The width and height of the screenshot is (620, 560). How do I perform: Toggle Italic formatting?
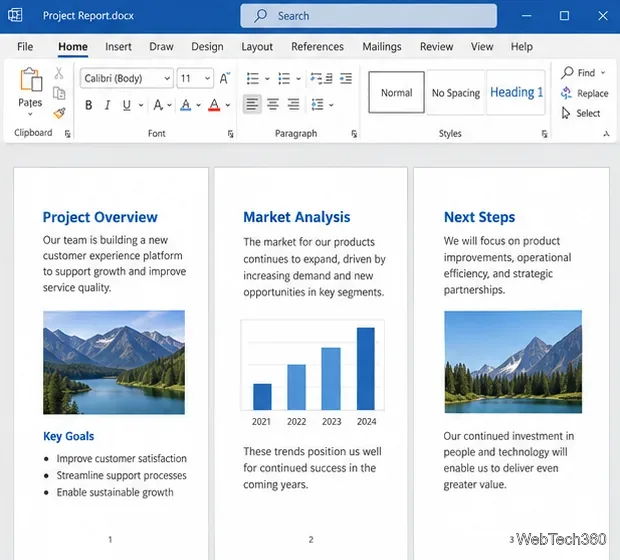click(x=107, y=105)
